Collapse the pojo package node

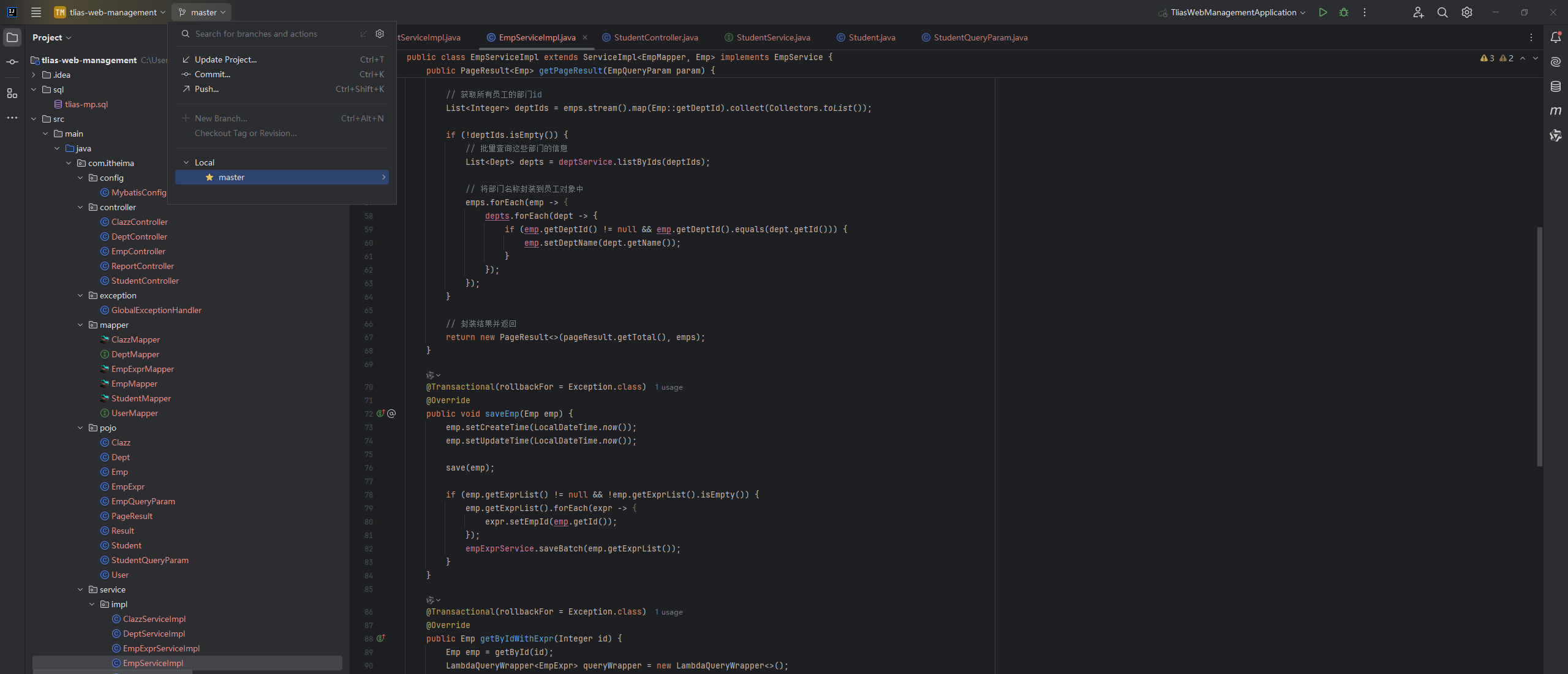click(80, 428)
